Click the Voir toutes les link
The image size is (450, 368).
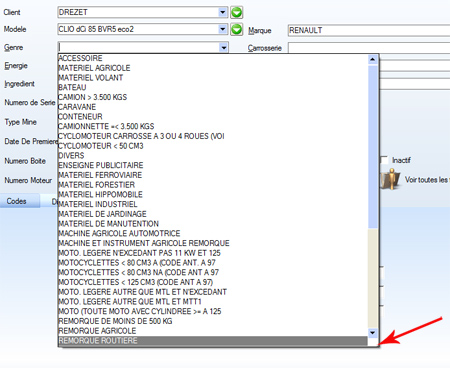pos(427,180)
